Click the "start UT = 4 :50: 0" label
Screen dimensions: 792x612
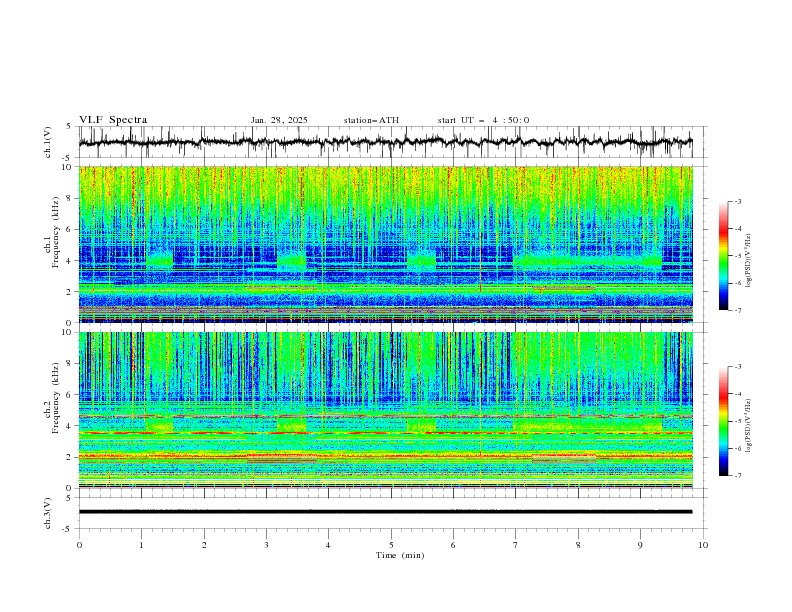pyautogui.click(x=483, y=120)
